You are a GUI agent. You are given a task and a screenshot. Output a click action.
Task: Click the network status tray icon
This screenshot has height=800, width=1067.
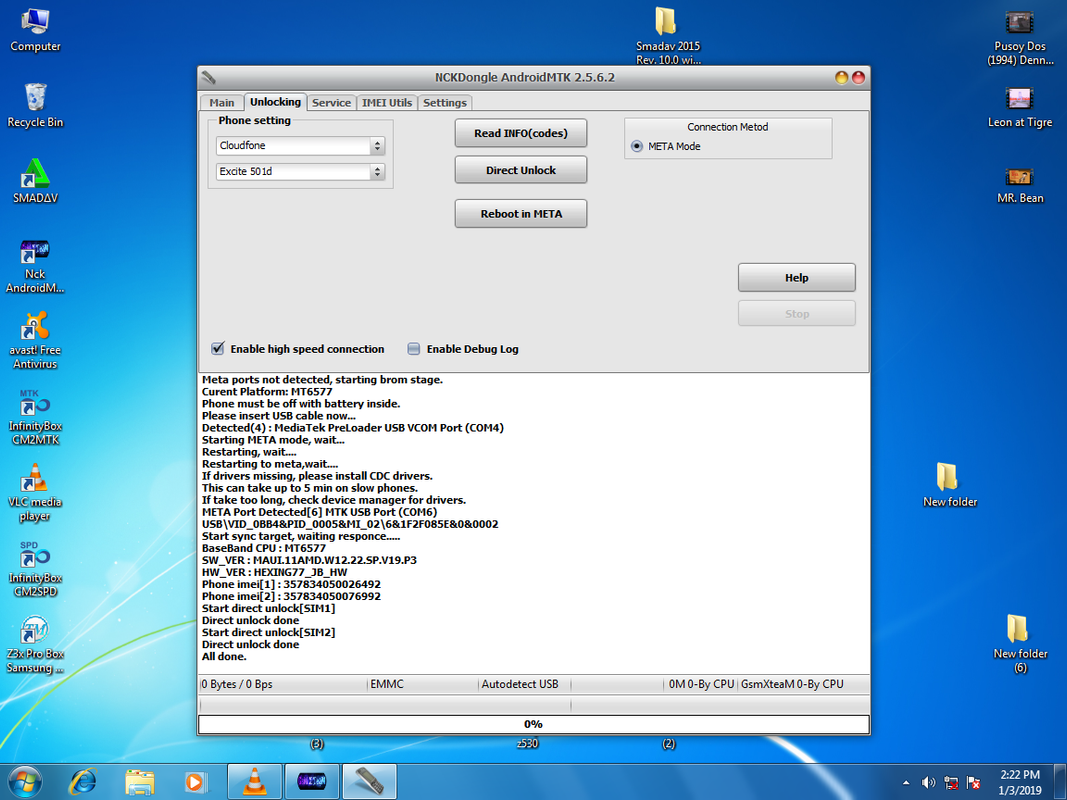[951, 782]
